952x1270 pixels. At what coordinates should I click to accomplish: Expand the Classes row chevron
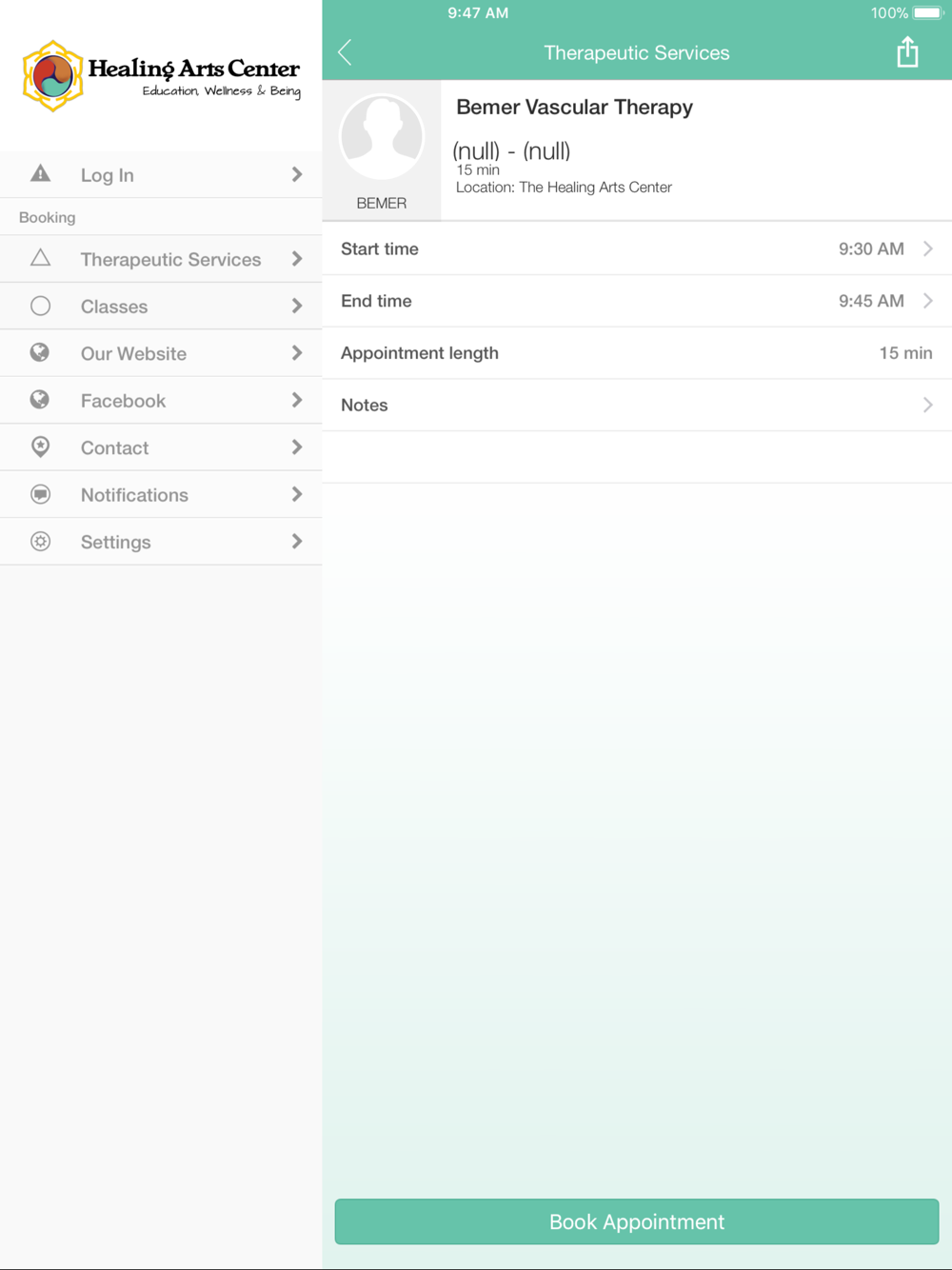pyautogui.click(x=297, y=306)
